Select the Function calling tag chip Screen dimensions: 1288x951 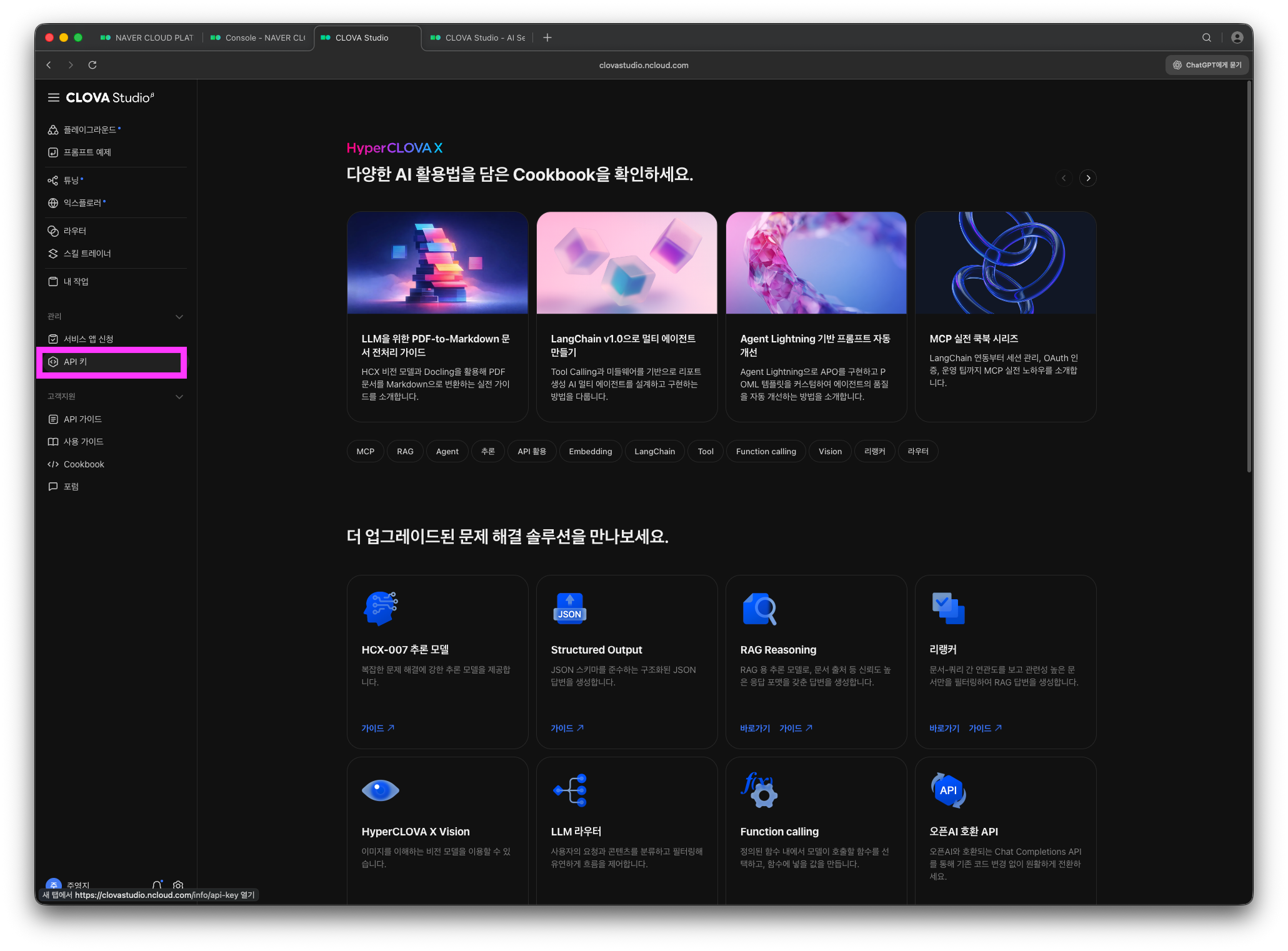766,451
